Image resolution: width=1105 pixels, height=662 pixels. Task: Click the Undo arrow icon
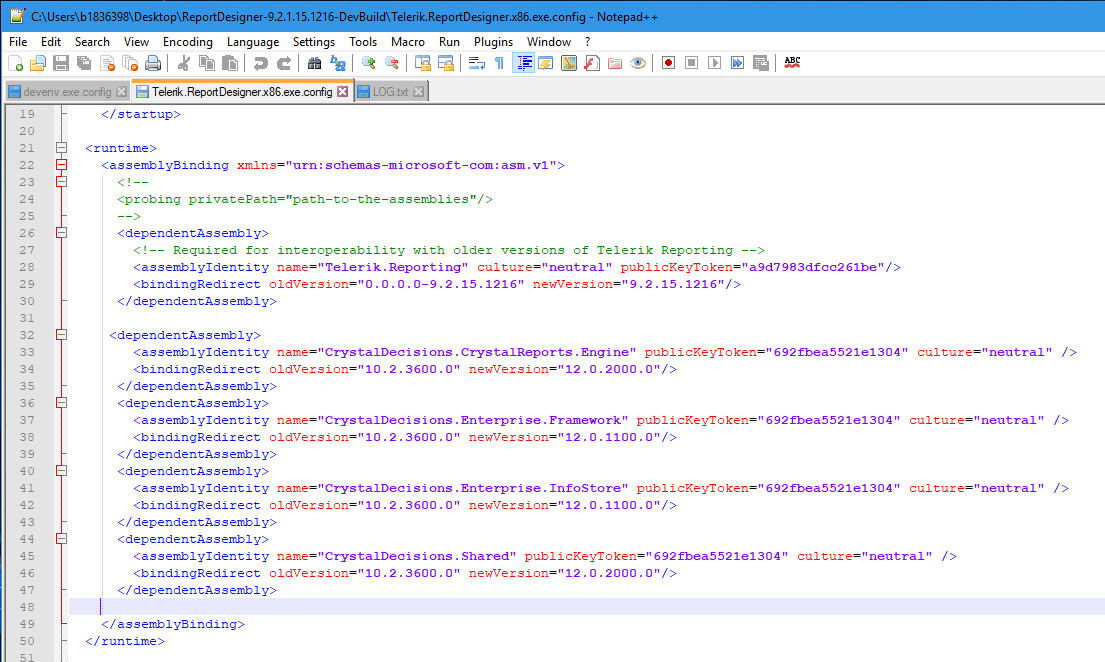click(x=260, y=63)
